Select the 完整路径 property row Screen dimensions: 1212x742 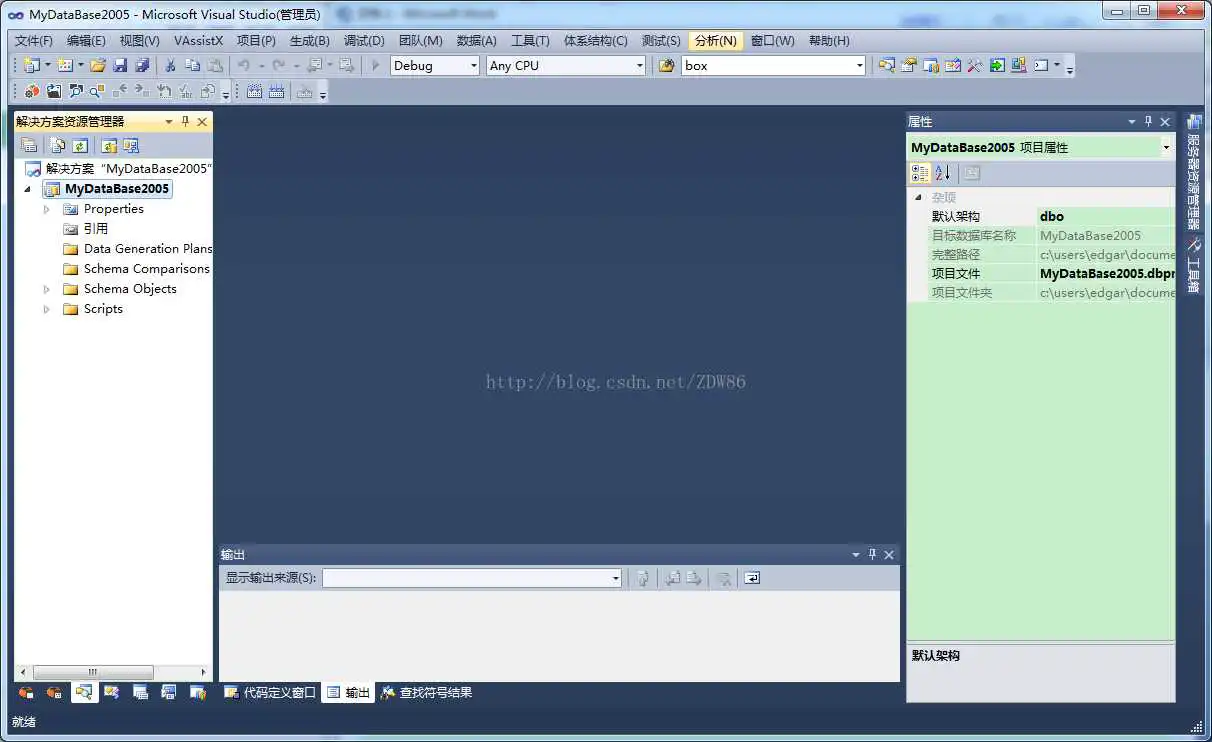tap(1041, 254)
